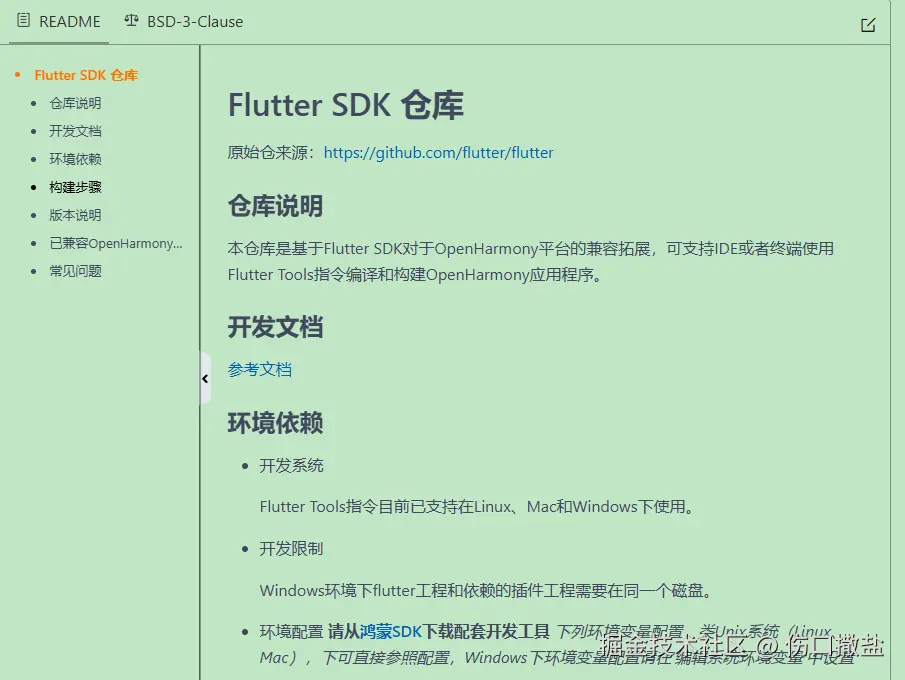Image resolution: width=905 pixels, height=680 pixels.
Task: Click the 开发限制 bullet item
Action: pos(291,549)
